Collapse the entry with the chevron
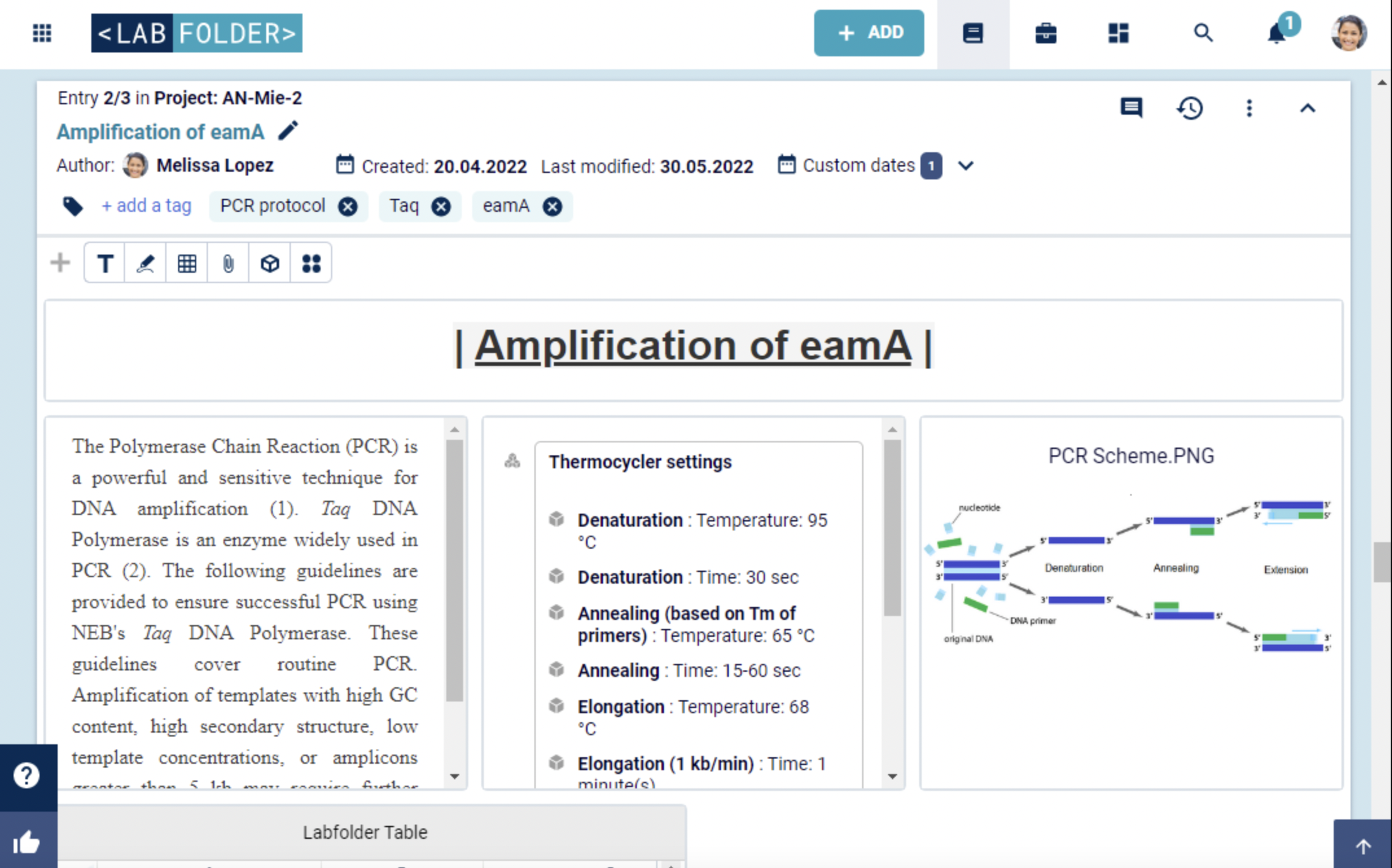Screen dimensions: 1392x868 point(1308,108)
